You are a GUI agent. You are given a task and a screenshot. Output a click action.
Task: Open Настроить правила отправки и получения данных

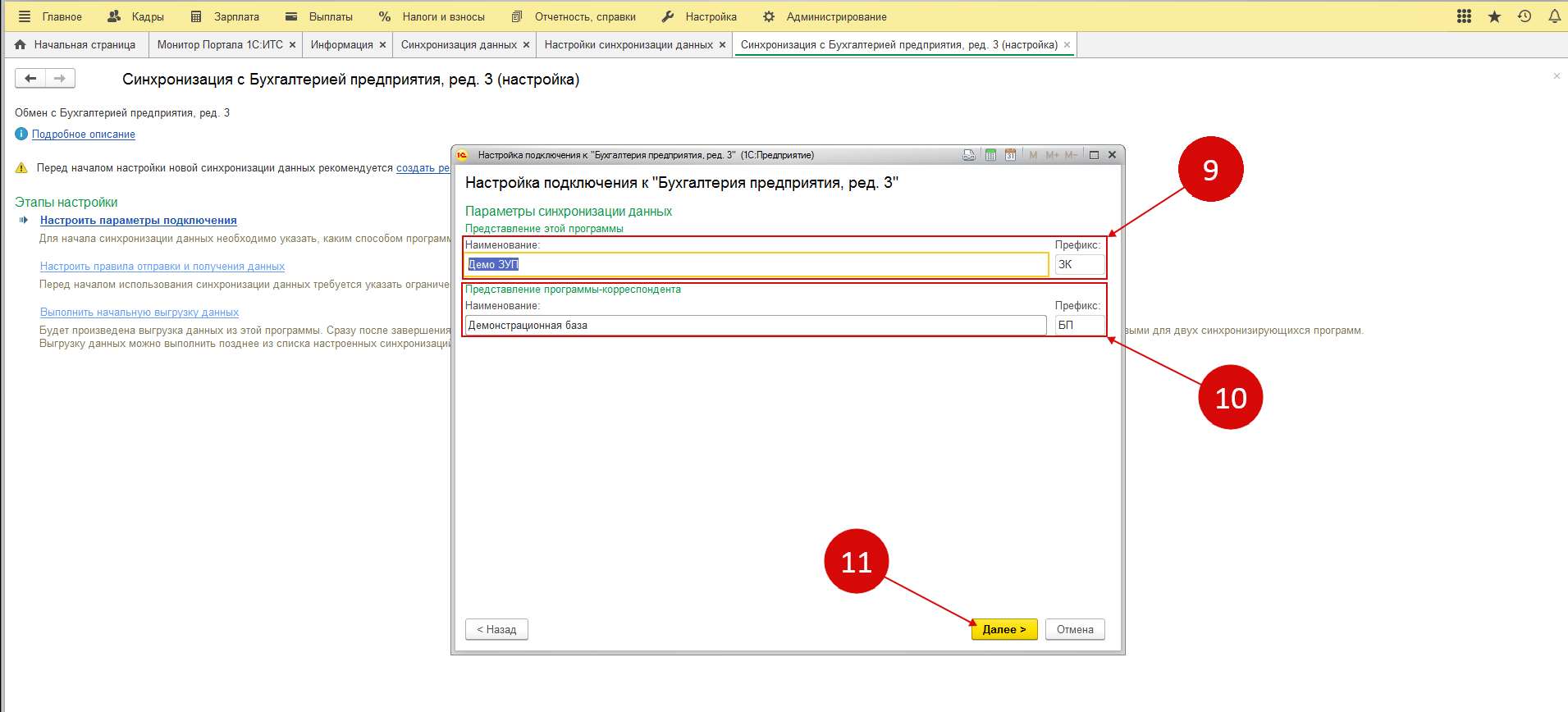[162, 267]
